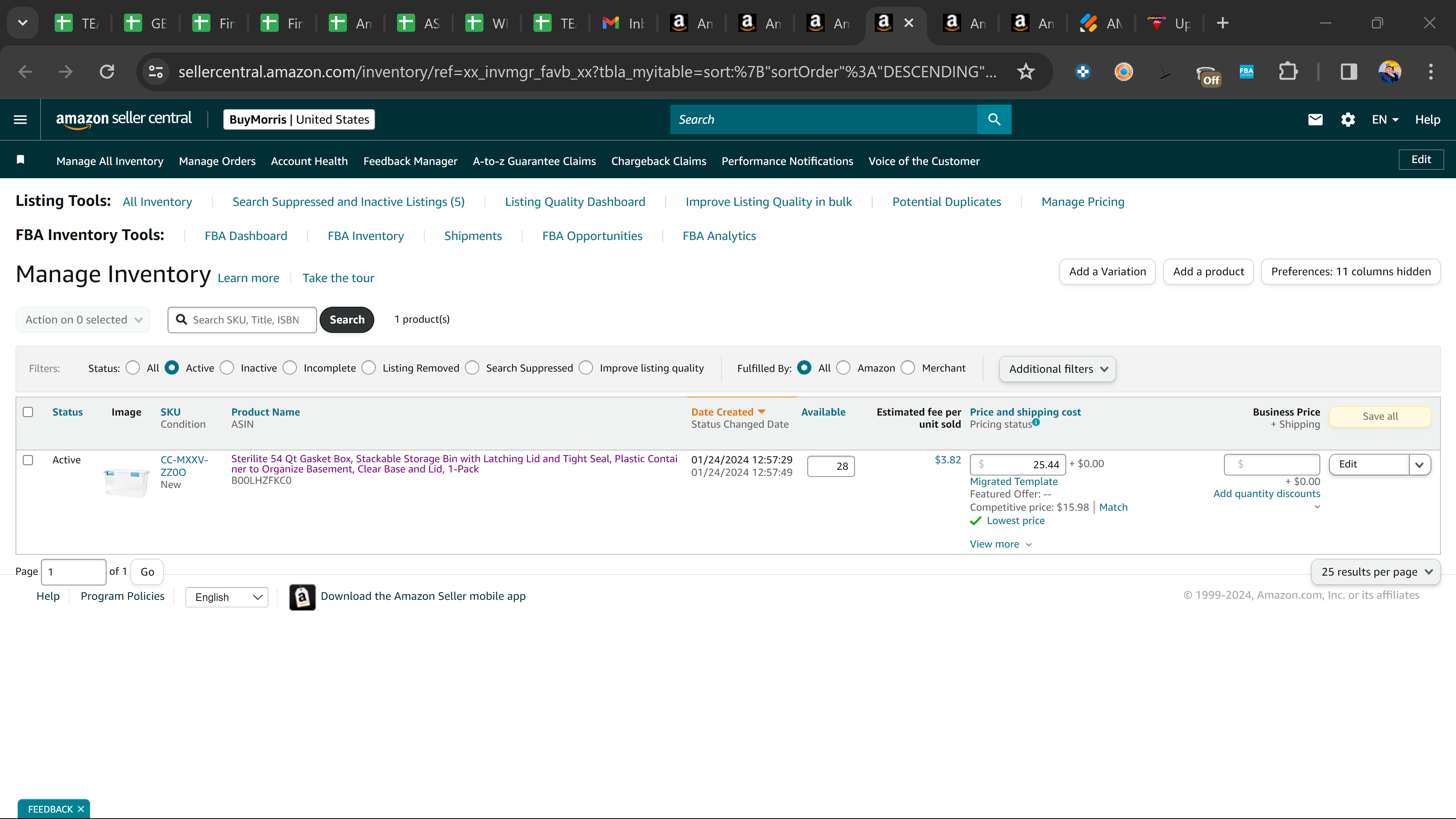Bookmark this page with the star icon

(x=1025, y=72)
